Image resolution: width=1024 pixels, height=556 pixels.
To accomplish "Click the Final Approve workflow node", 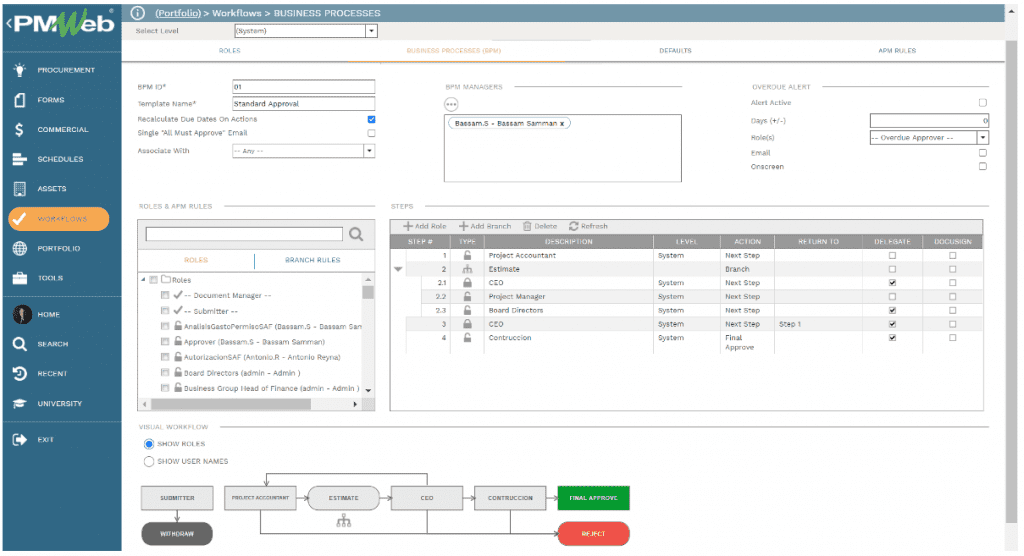I will pos(593,498).
